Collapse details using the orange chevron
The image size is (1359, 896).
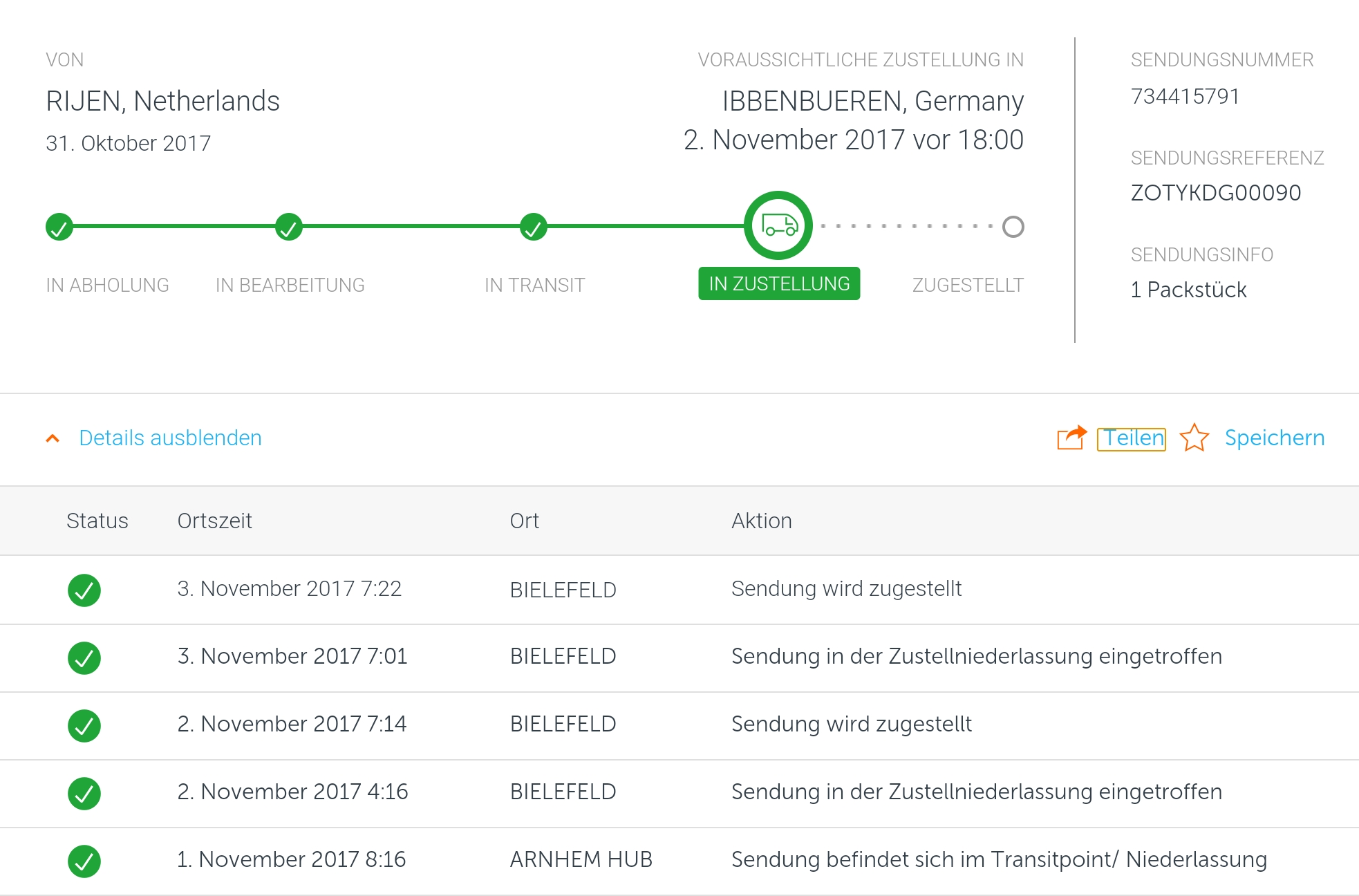[53, 438]
